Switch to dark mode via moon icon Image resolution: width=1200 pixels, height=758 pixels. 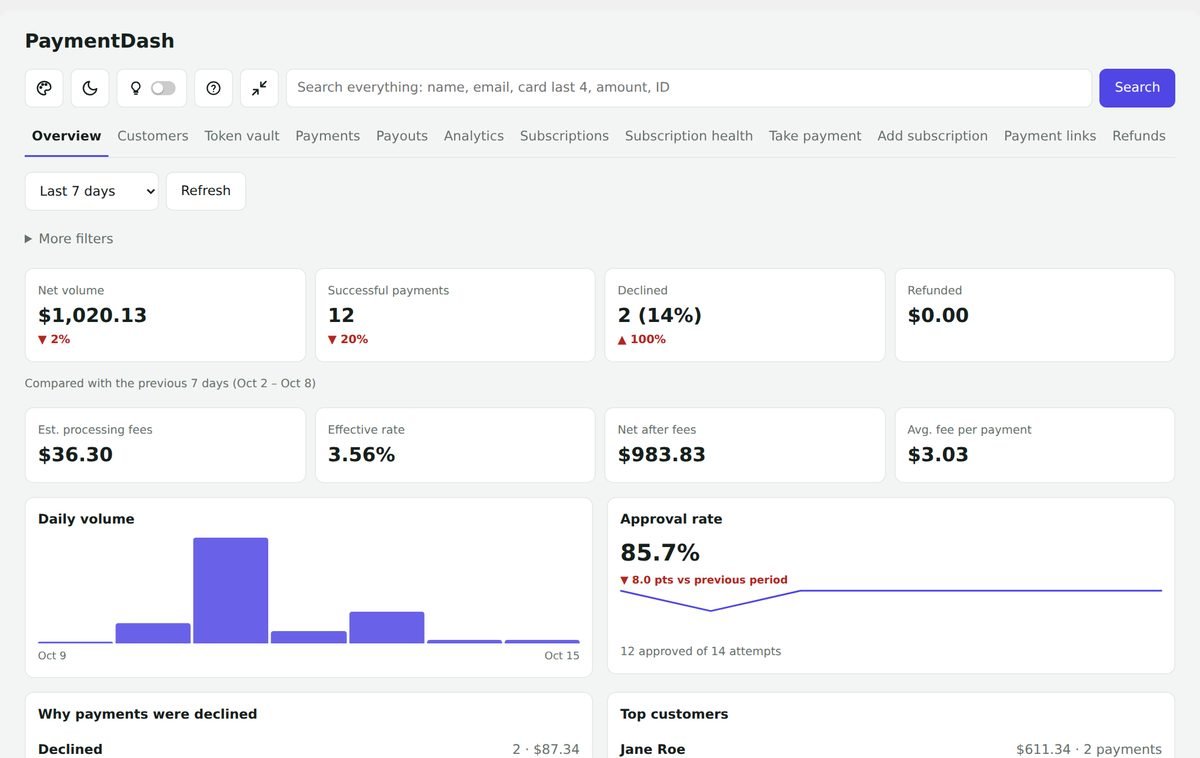pyautogui.click(x=90, y=88)
